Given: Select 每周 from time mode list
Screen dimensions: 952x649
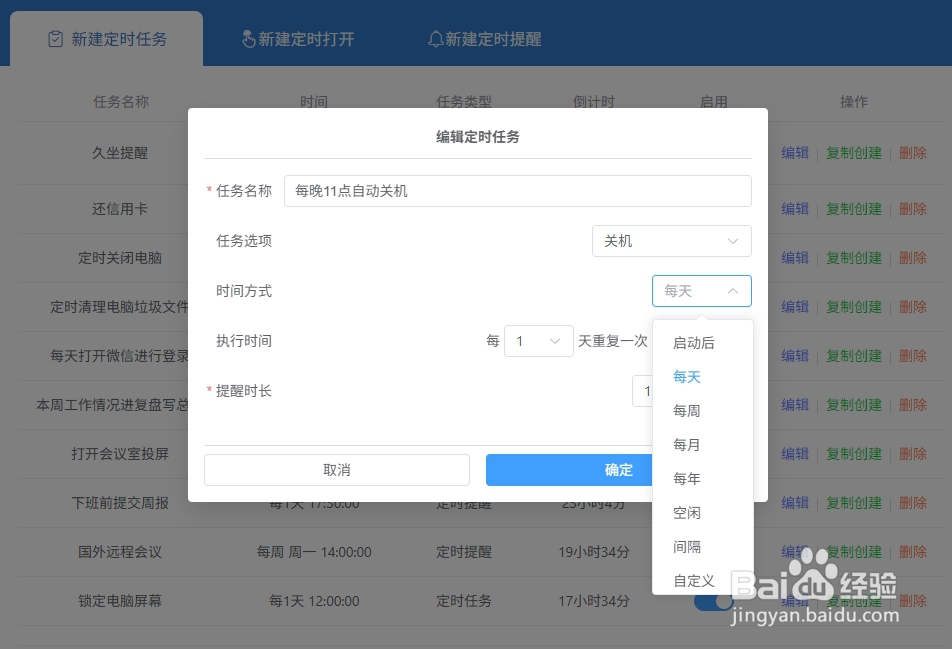Looking at the screenshot, I should (x=702, y=411).
